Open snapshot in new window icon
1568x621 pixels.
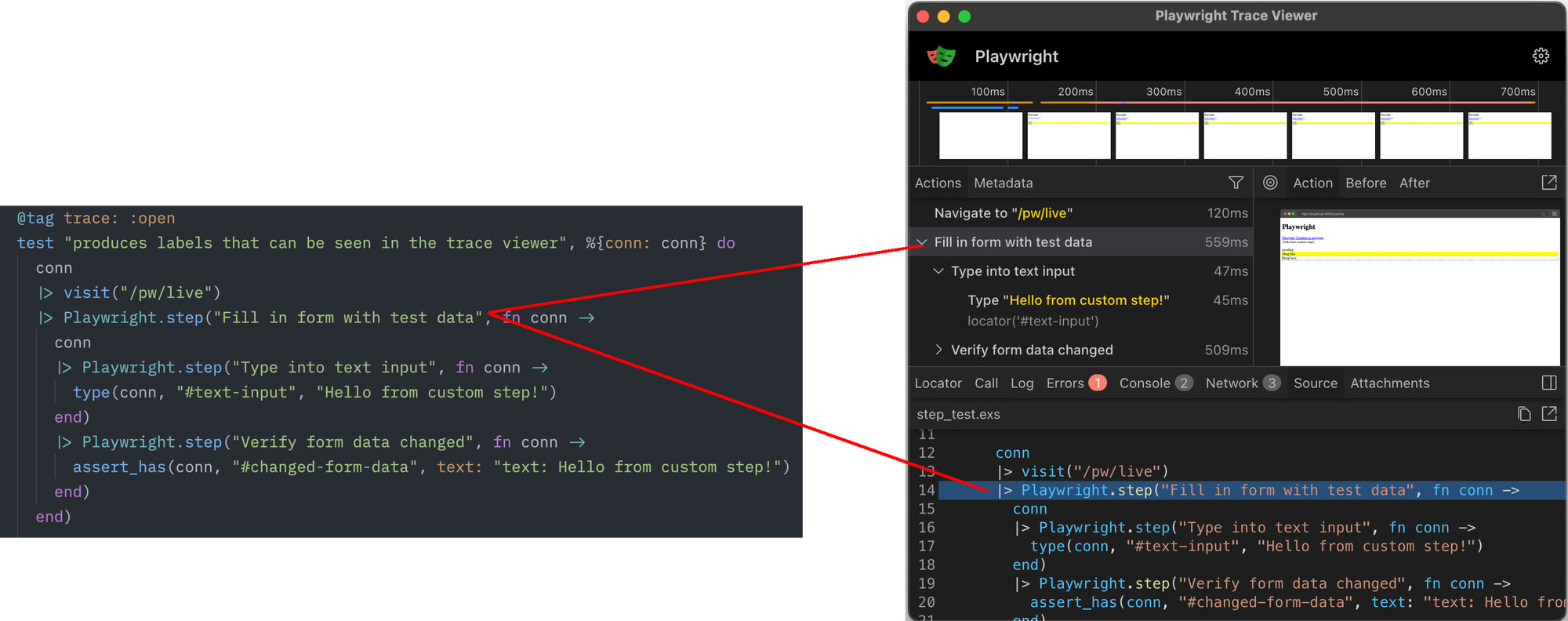[x=1548, y=183]
